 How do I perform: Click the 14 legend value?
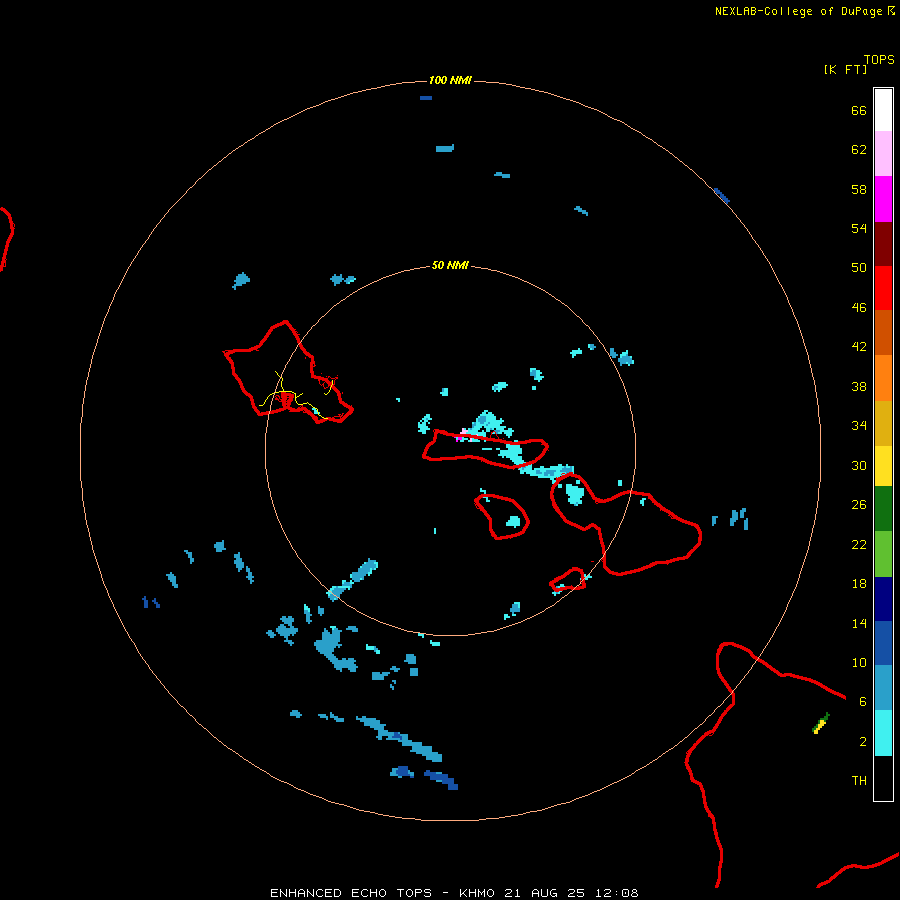859,623
